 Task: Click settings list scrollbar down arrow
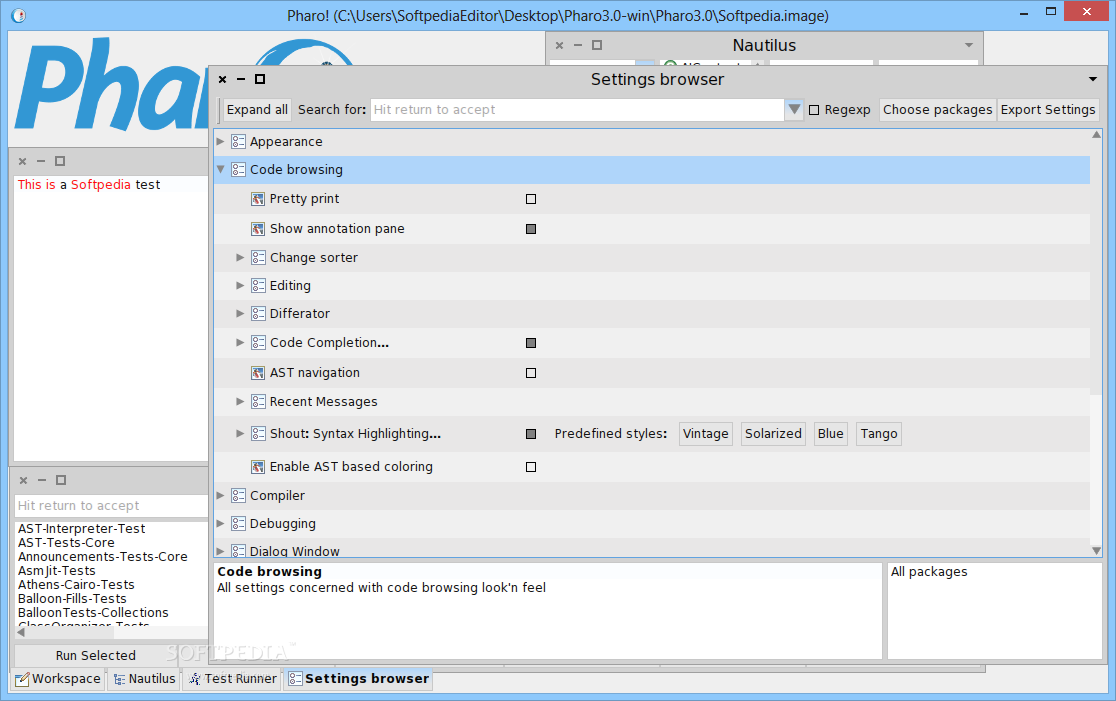click(1096, 551)
